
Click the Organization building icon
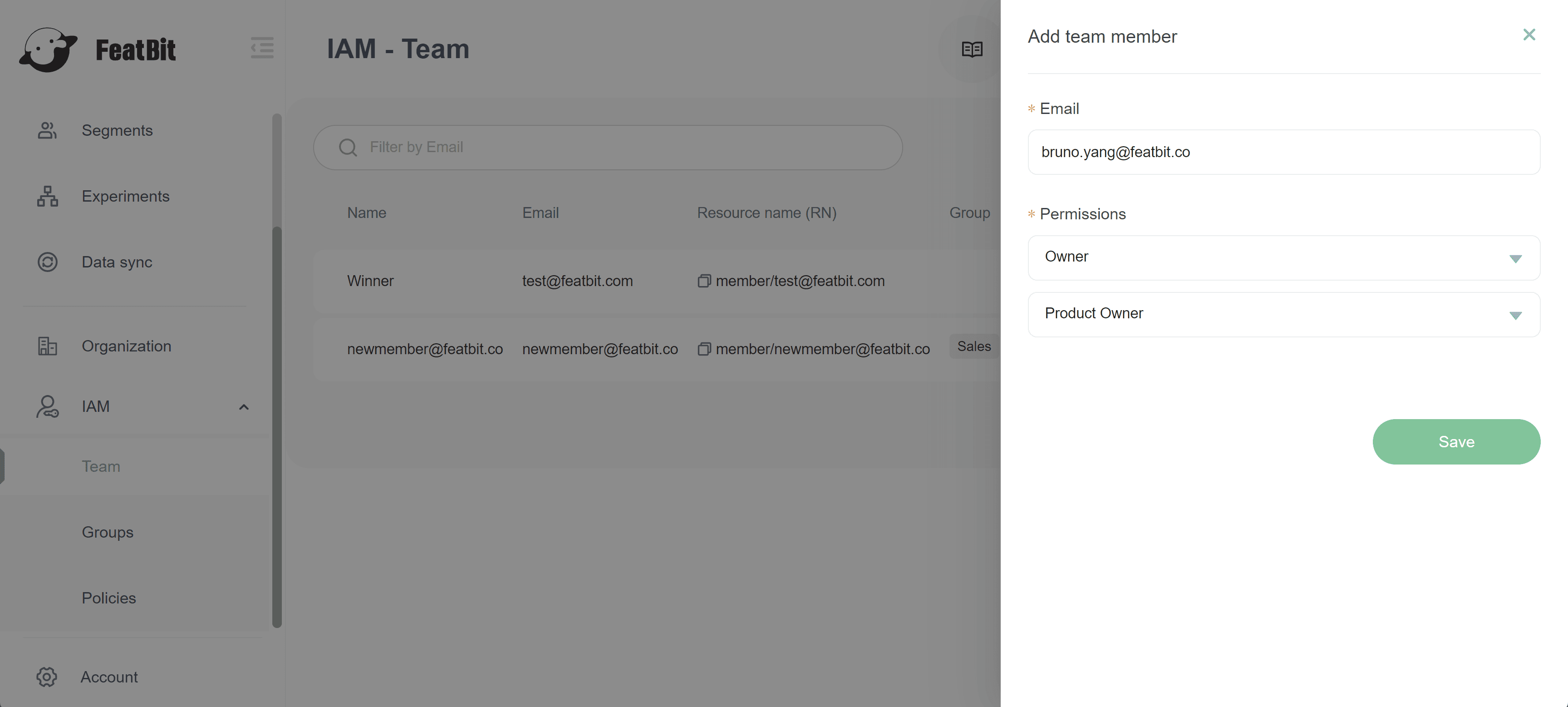point(48,346)
